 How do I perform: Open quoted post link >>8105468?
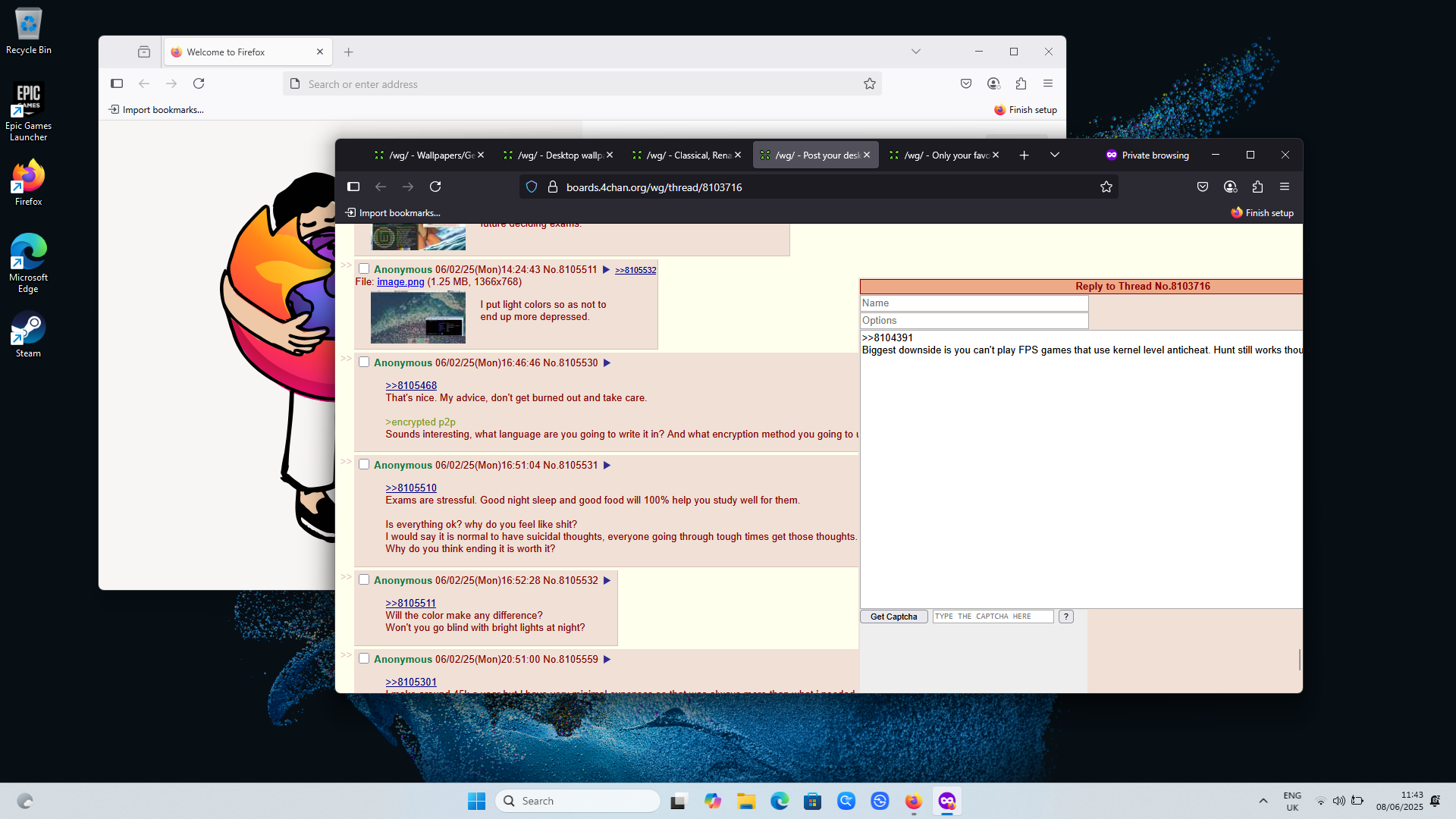[410, 385]
